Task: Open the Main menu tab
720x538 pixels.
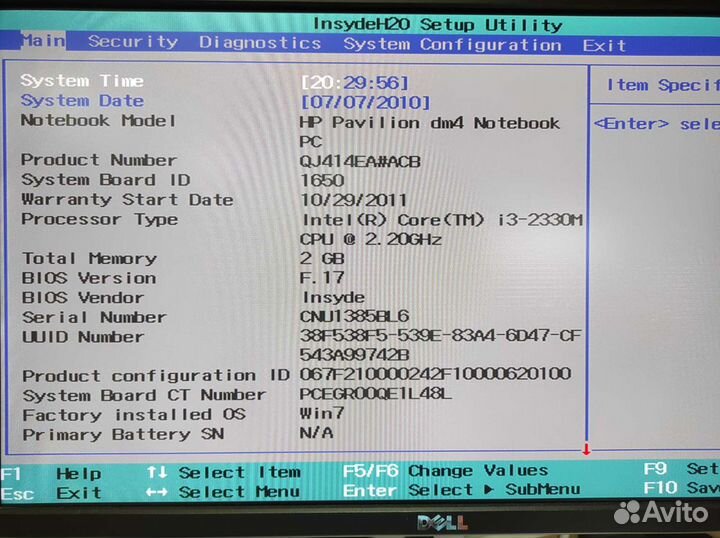Action: pyautogui.click(x=43, y=41)
